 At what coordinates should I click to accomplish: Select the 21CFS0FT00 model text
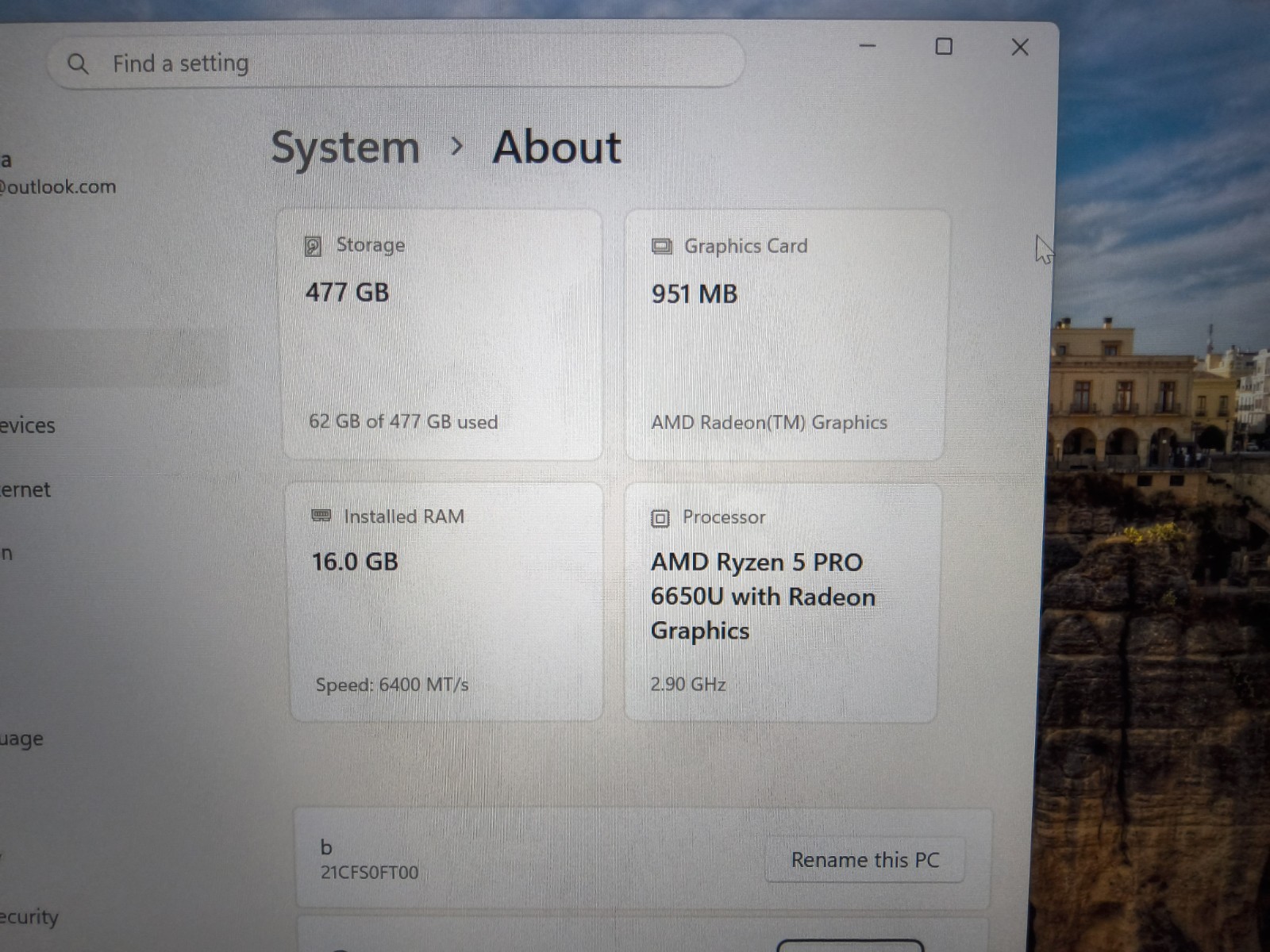(369, 873)
